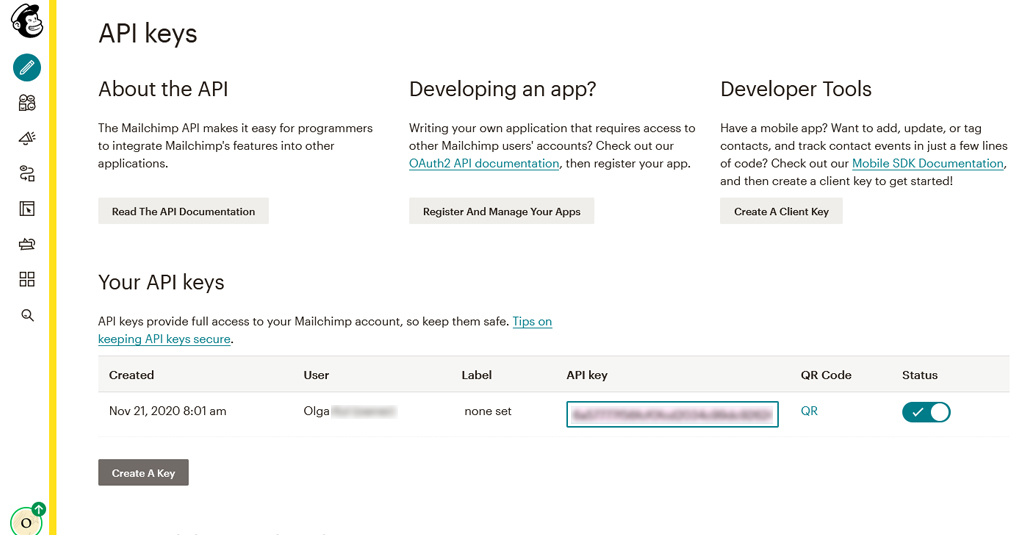Open the Integrations grid icon
Viewport: 1024px width, 535px height.
click(x=27, y=279)
